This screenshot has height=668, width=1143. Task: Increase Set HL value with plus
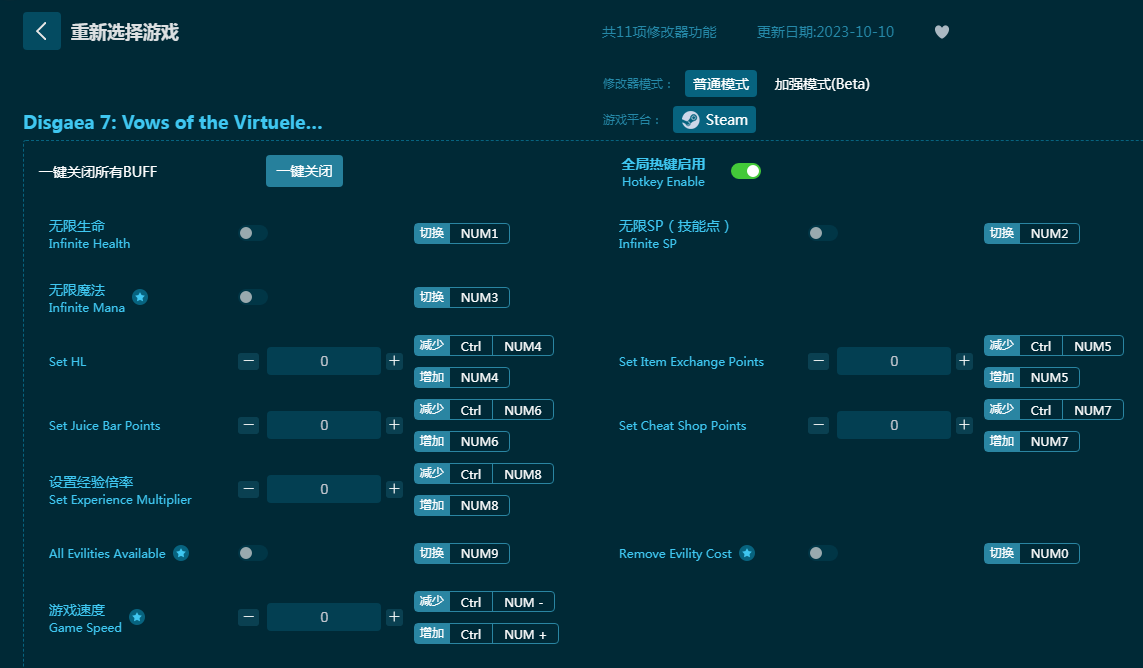[394, 361]
